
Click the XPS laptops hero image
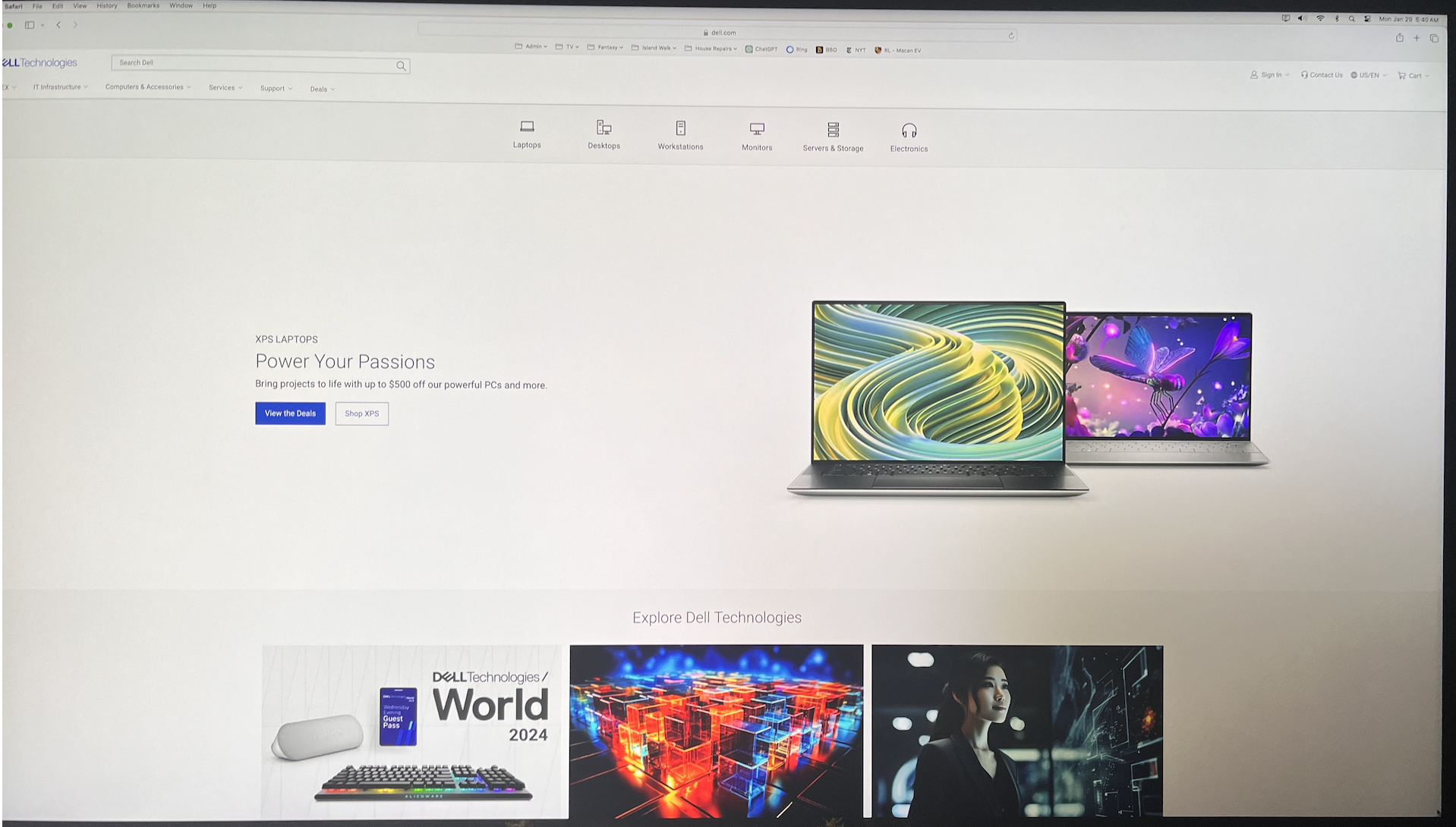(x=1028, y=399)
